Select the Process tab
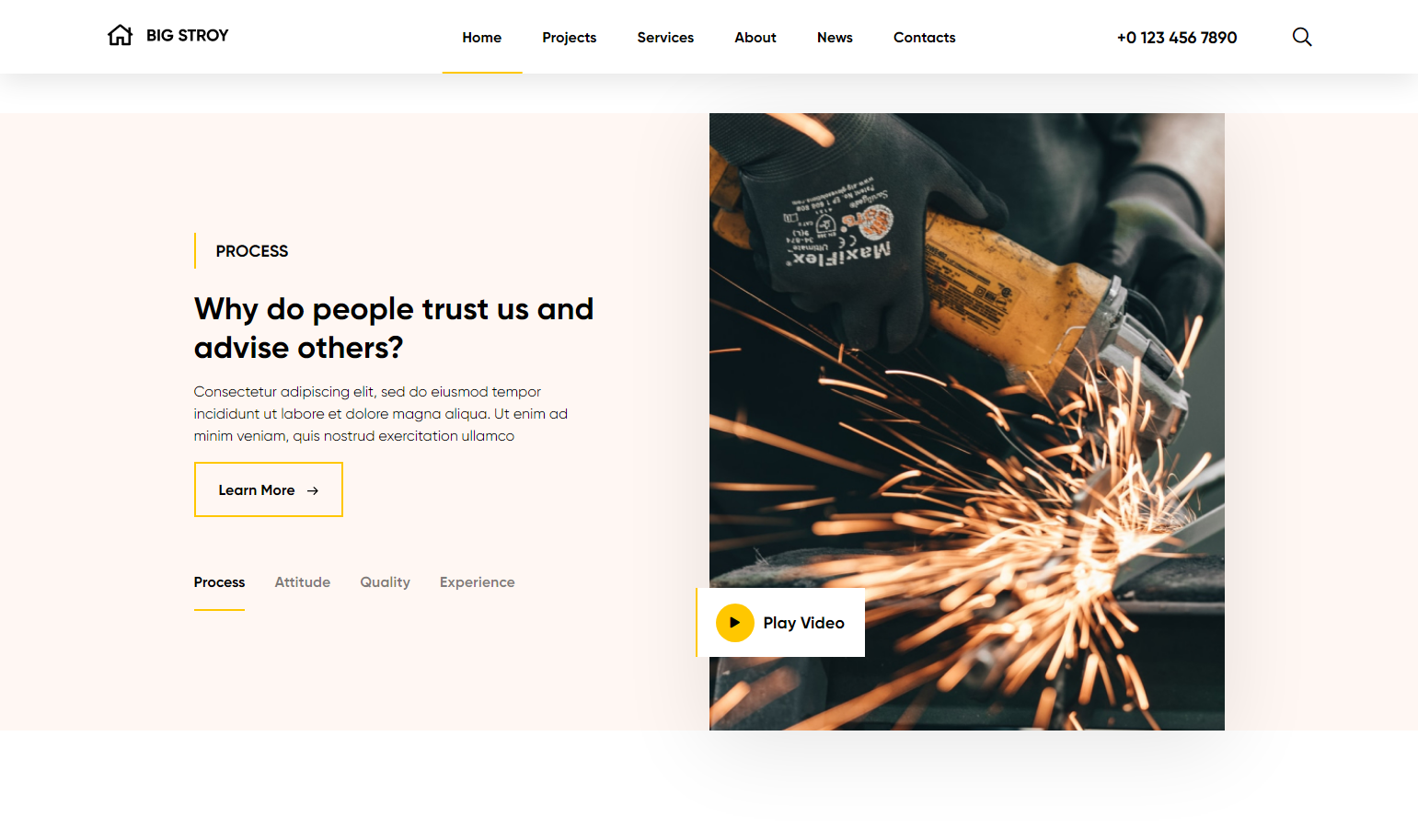The width and height of the screenshot is (1418, 840). pos(219,582)
